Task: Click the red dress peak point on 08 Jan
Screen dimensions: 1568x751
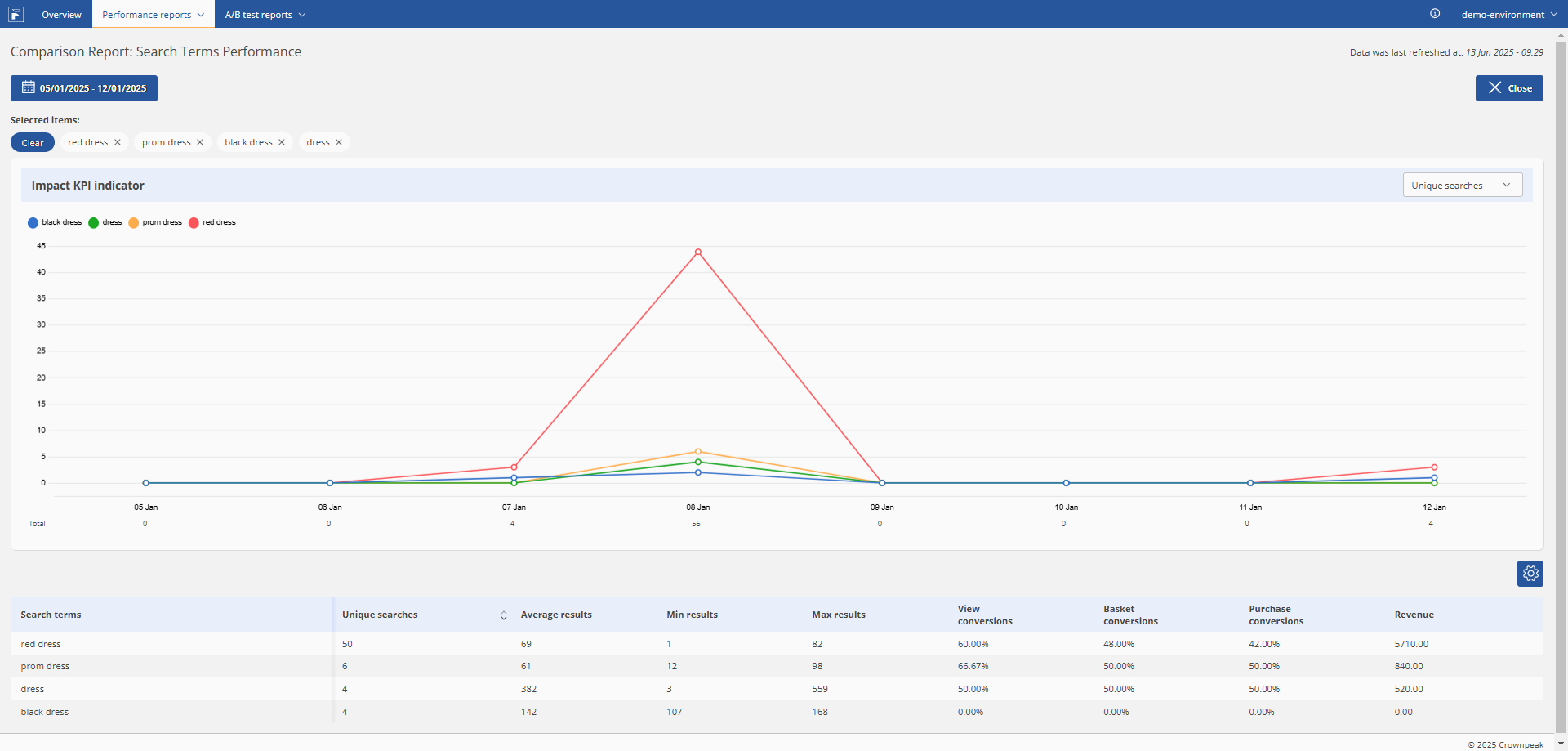Action: 697,252
